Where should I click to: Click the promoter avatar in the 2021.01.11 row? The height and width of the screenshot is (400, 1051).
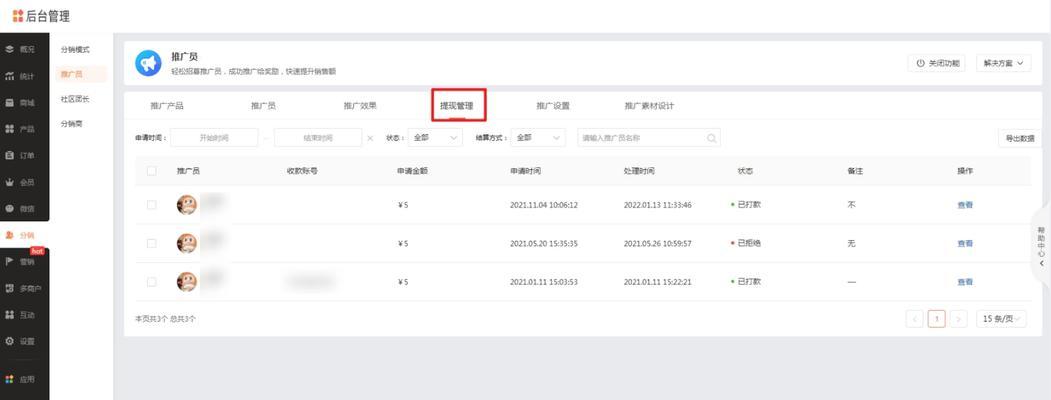pos(186,281)
